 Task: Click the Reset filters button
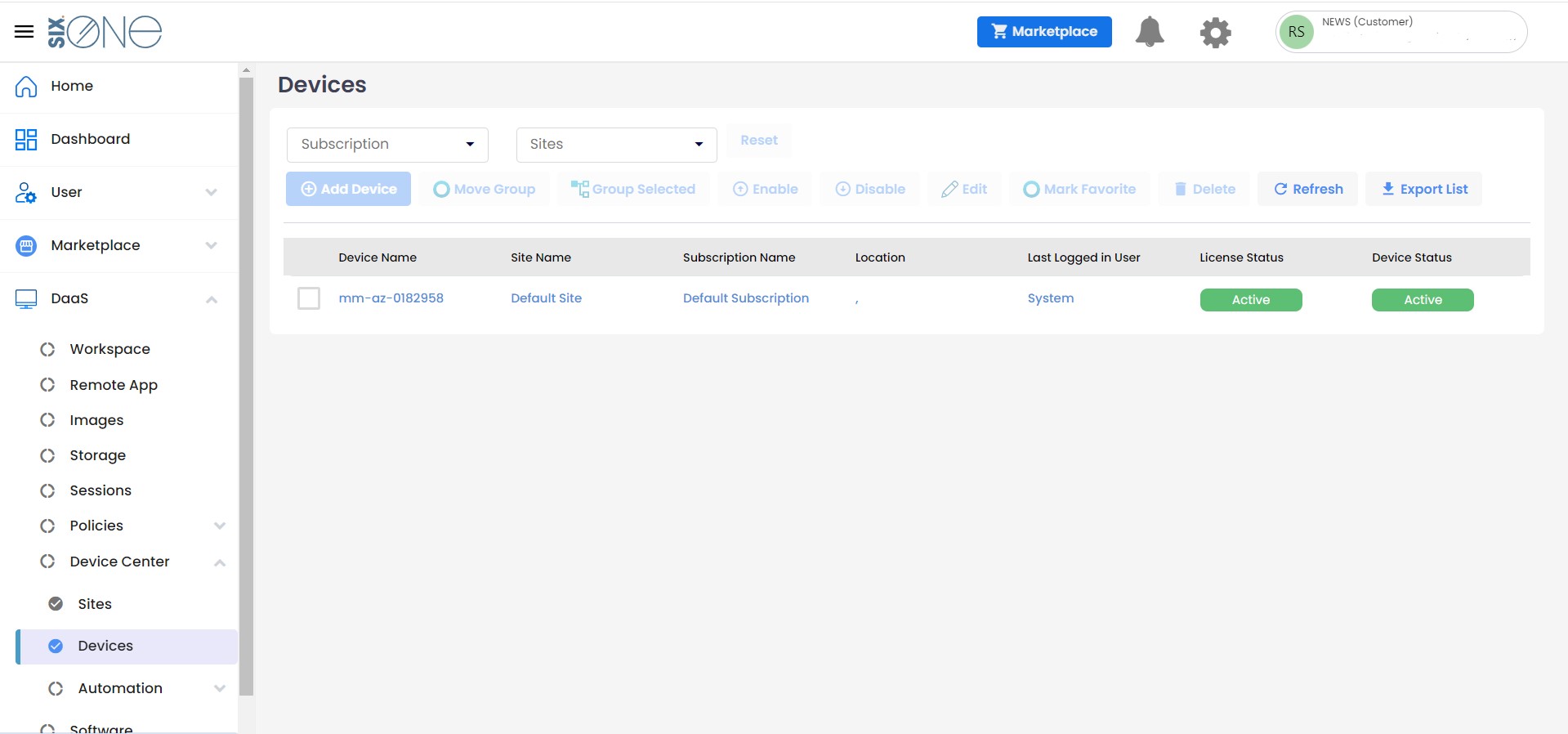point(759,141)
